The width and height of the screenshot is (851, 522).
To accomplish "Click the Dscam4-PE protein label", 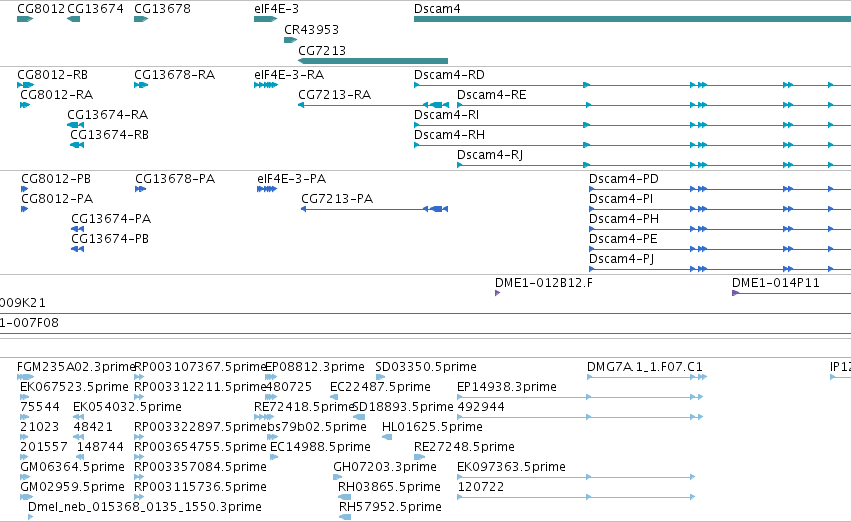I will pyautogui.click(x=624, y=239).
